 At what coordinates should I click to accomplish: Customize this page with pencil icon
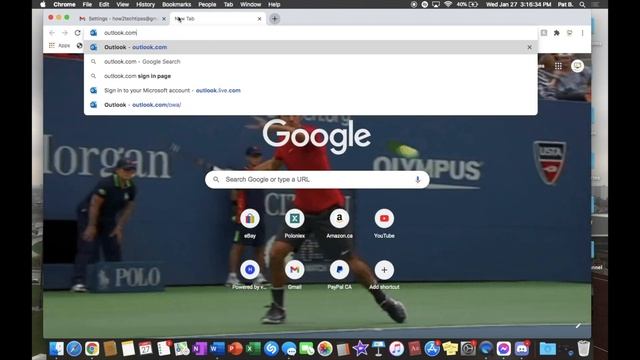[578, 325]
